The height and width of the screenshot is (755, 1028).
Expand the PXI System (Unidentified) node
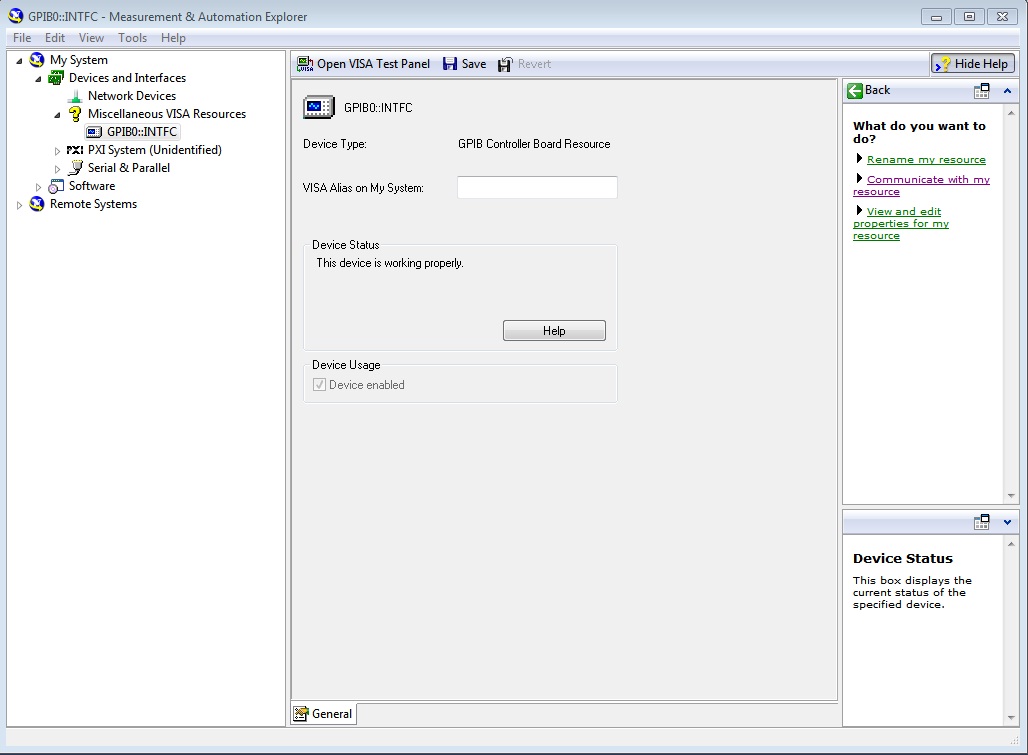[57, 151]
